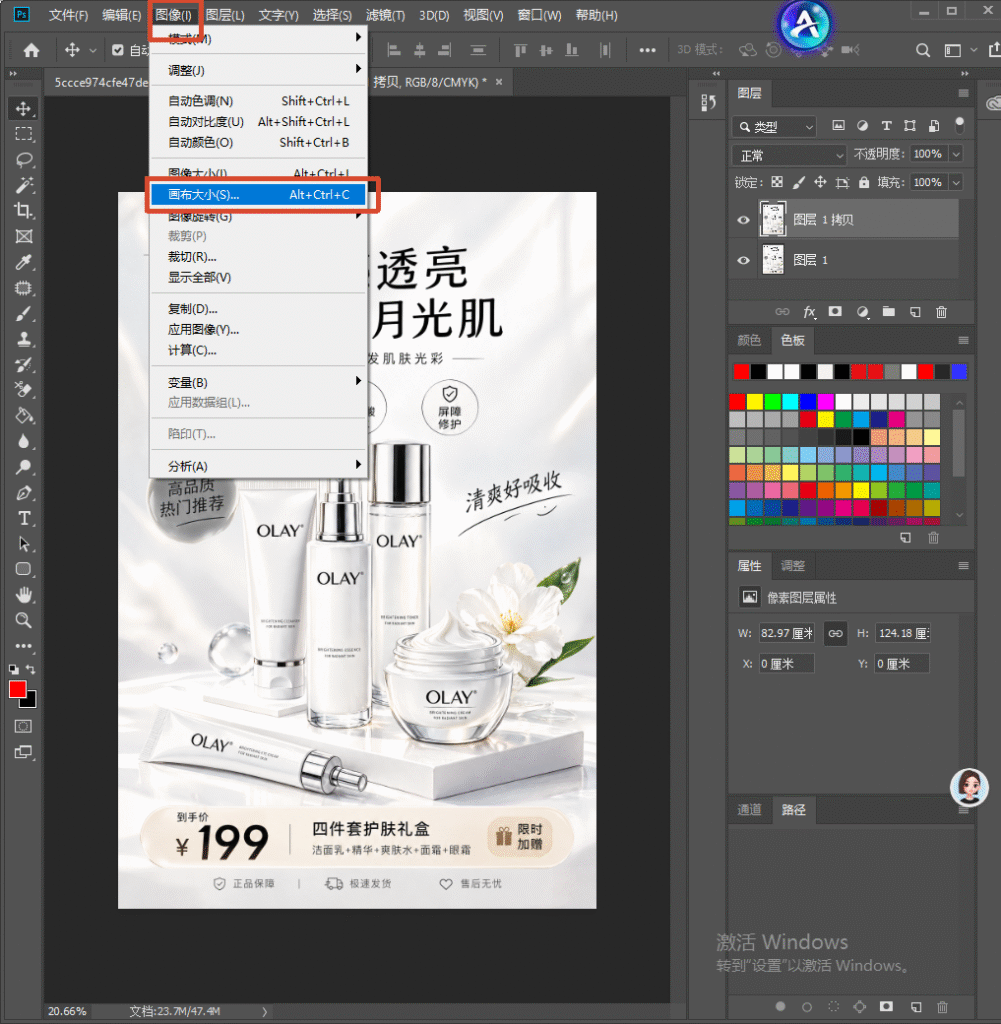Add a layer mask in Layers panel

point(835,312)
